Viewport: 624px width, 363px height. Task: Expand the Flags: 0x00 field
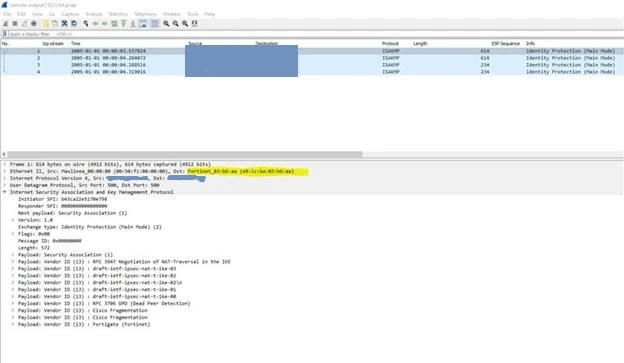point(13,234)
